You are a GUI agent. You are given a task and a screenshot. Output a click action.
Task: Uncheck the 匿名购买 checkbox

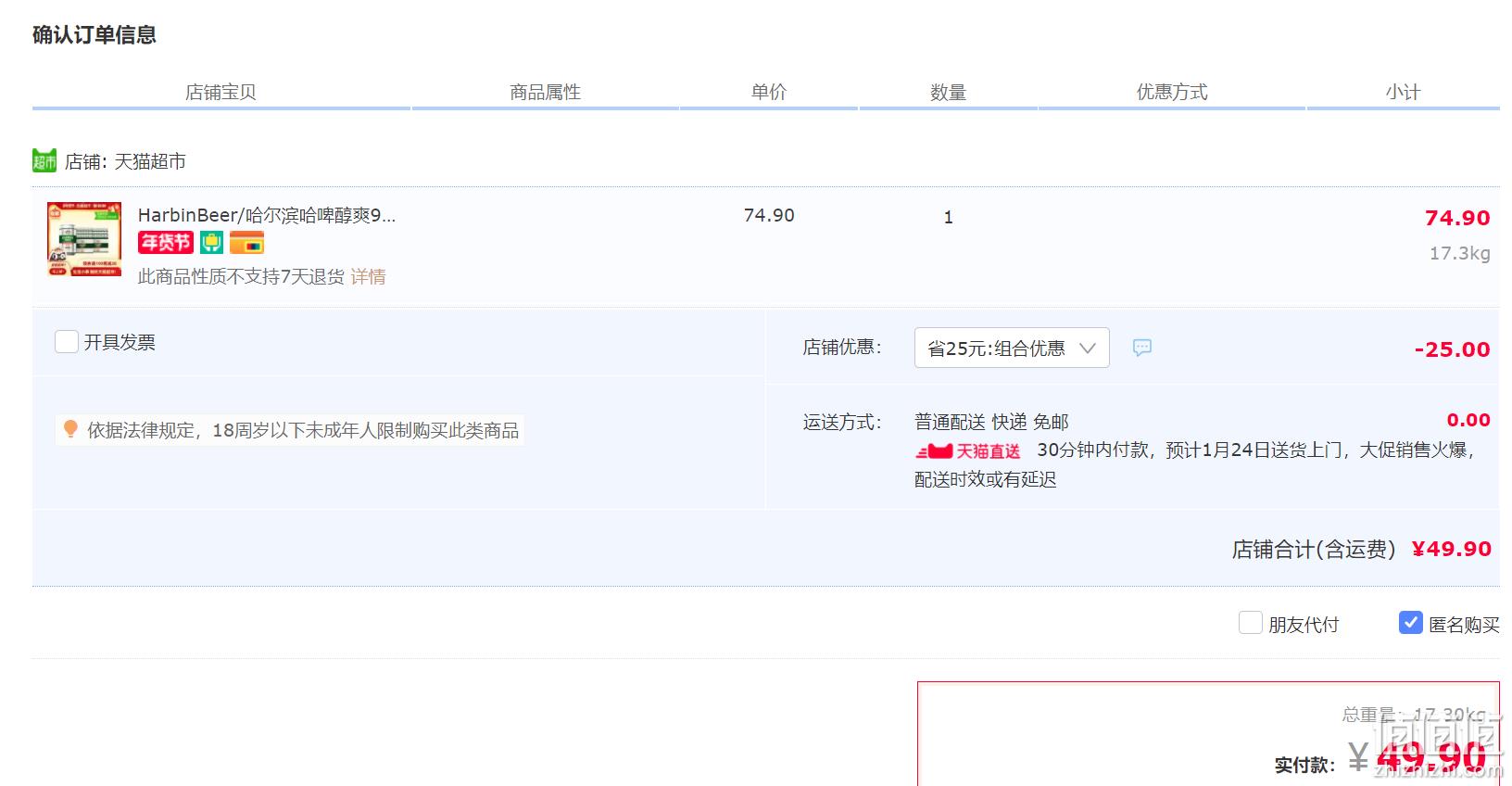pyautogui.click(x=1411, y=623)
